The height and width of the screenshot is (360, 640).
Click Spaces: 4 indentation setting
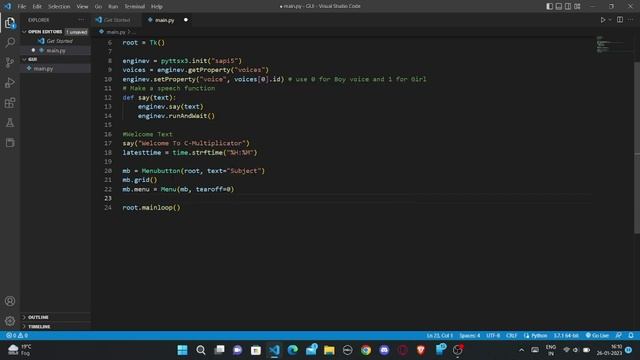[x=470, y=336]
